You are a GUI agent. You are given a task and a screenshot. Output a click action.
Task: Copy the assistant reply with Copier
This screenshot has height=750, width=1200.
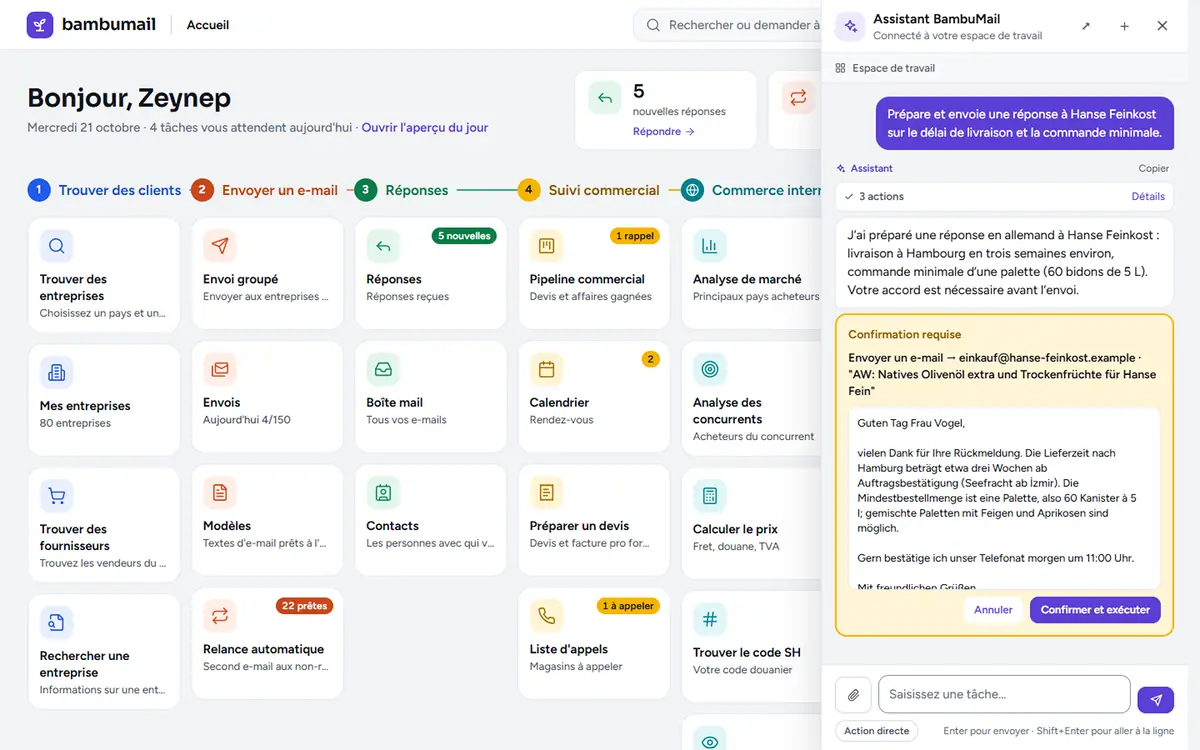coord(1154,168)
